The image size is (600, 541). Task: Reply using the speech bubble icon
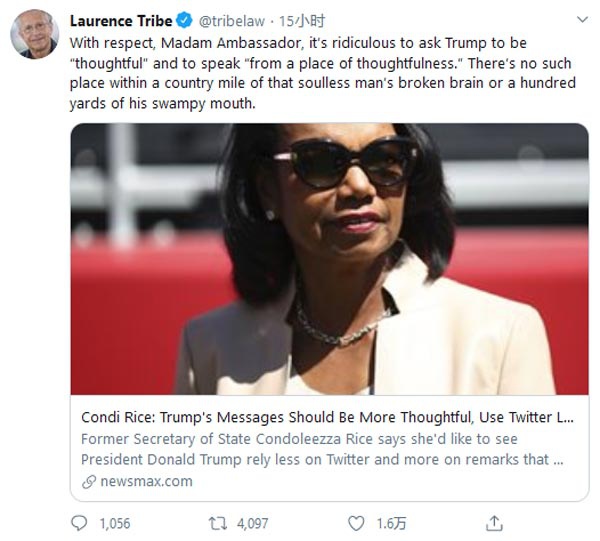(x=81, y=522)
